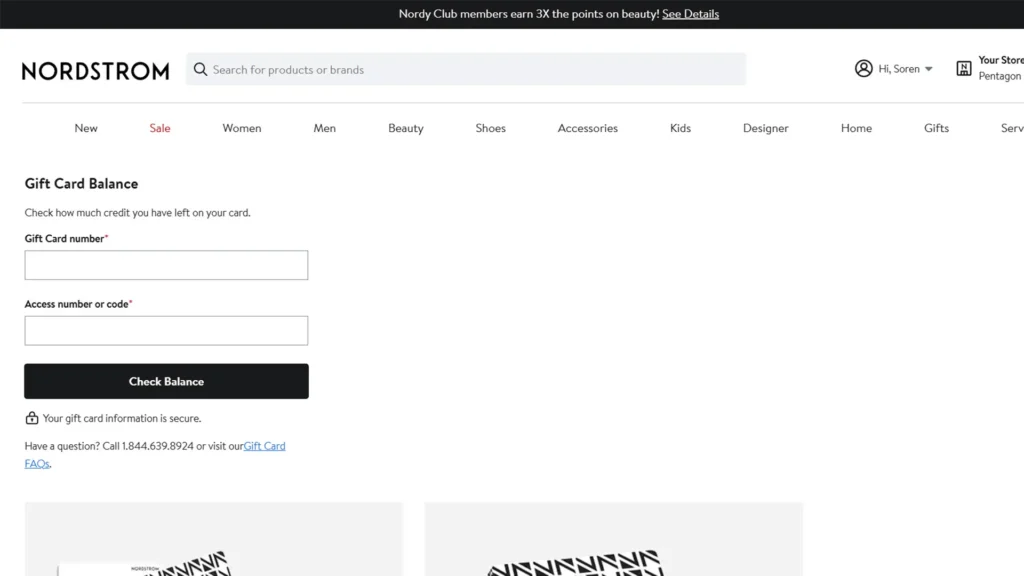The width and height of the screenshot is (1024, 576).
Task: Switch to the Sale section
Action: click(159, 128)
